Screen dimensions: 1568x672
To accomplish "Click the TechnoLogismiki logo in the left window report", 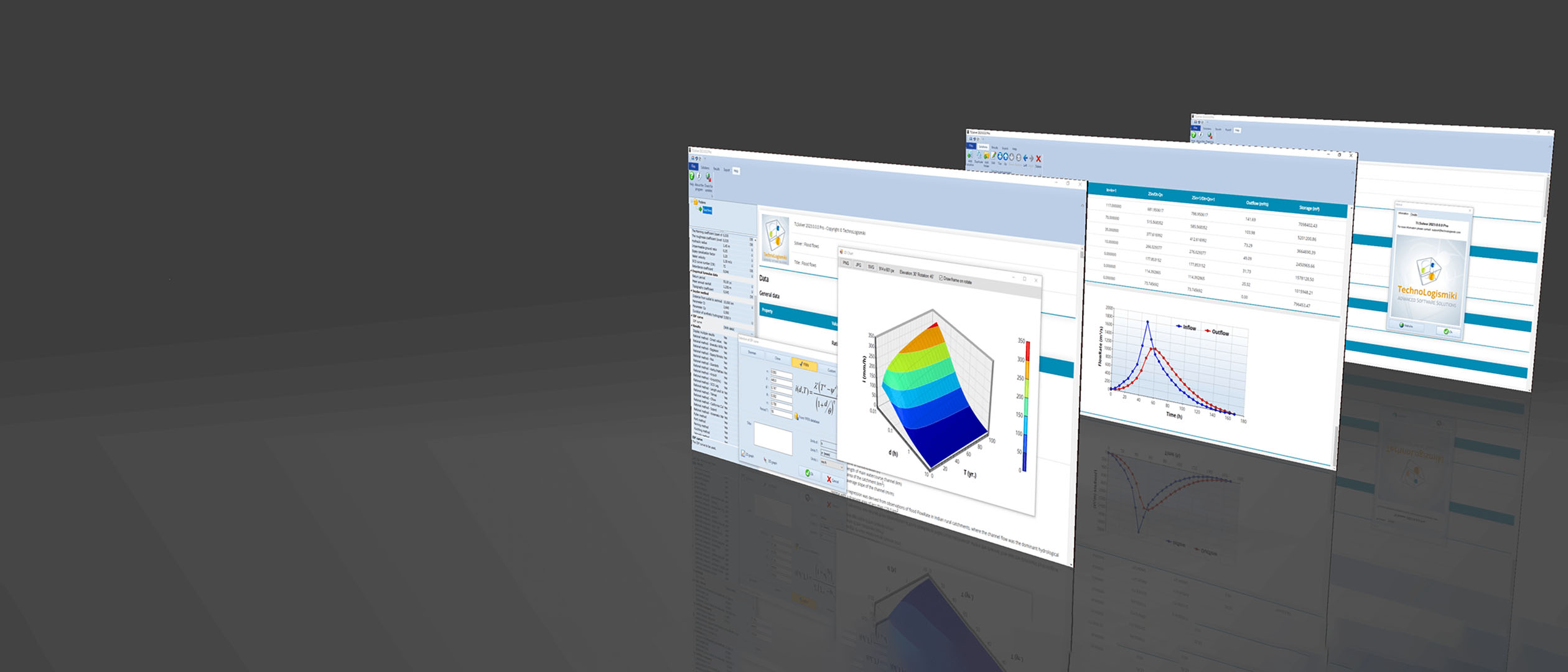I will (775, 240).
